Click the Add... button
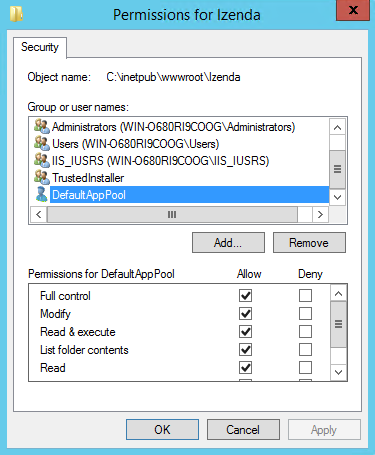Image resolution: width=375 pixels, height=455 pixels. pos(228,243)
